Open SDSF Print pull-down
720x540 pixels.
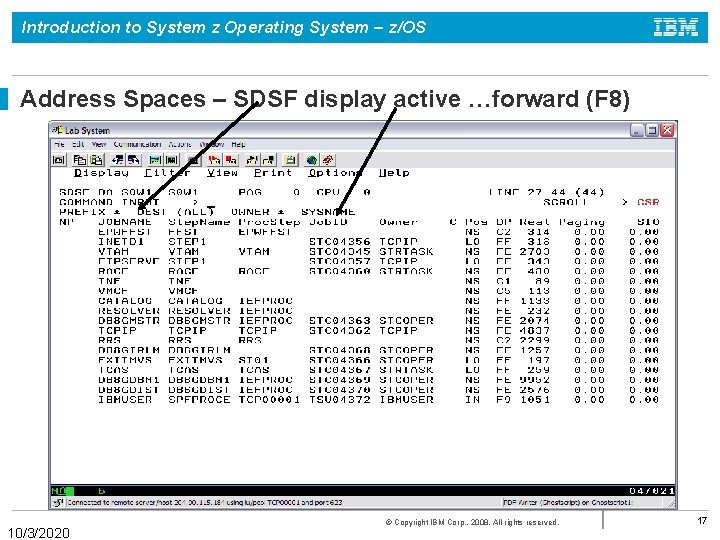pos(273,173)
